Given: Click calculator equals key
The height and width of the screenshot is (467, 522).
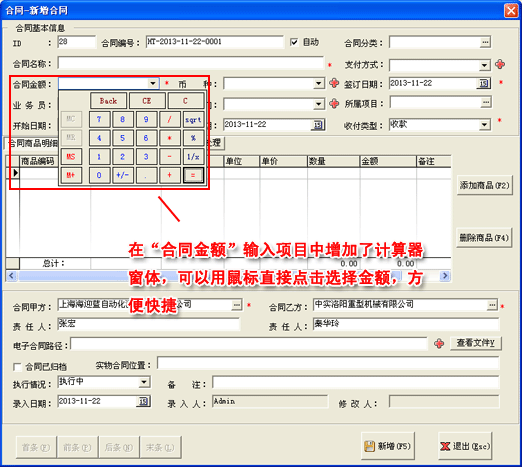Looking at the screenshot, I should (193, 175).
